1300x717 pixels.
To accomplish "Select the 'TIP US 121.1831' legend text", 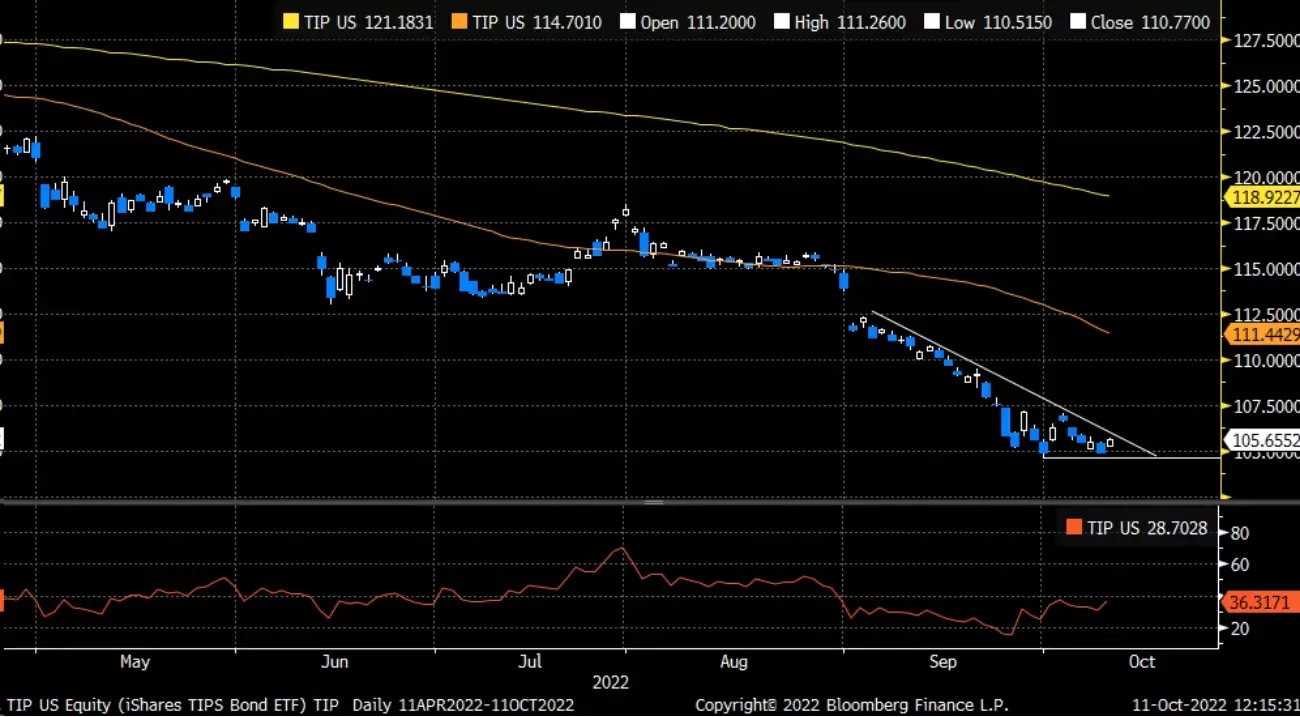I will pyautogui.click(x=370, y=22).
